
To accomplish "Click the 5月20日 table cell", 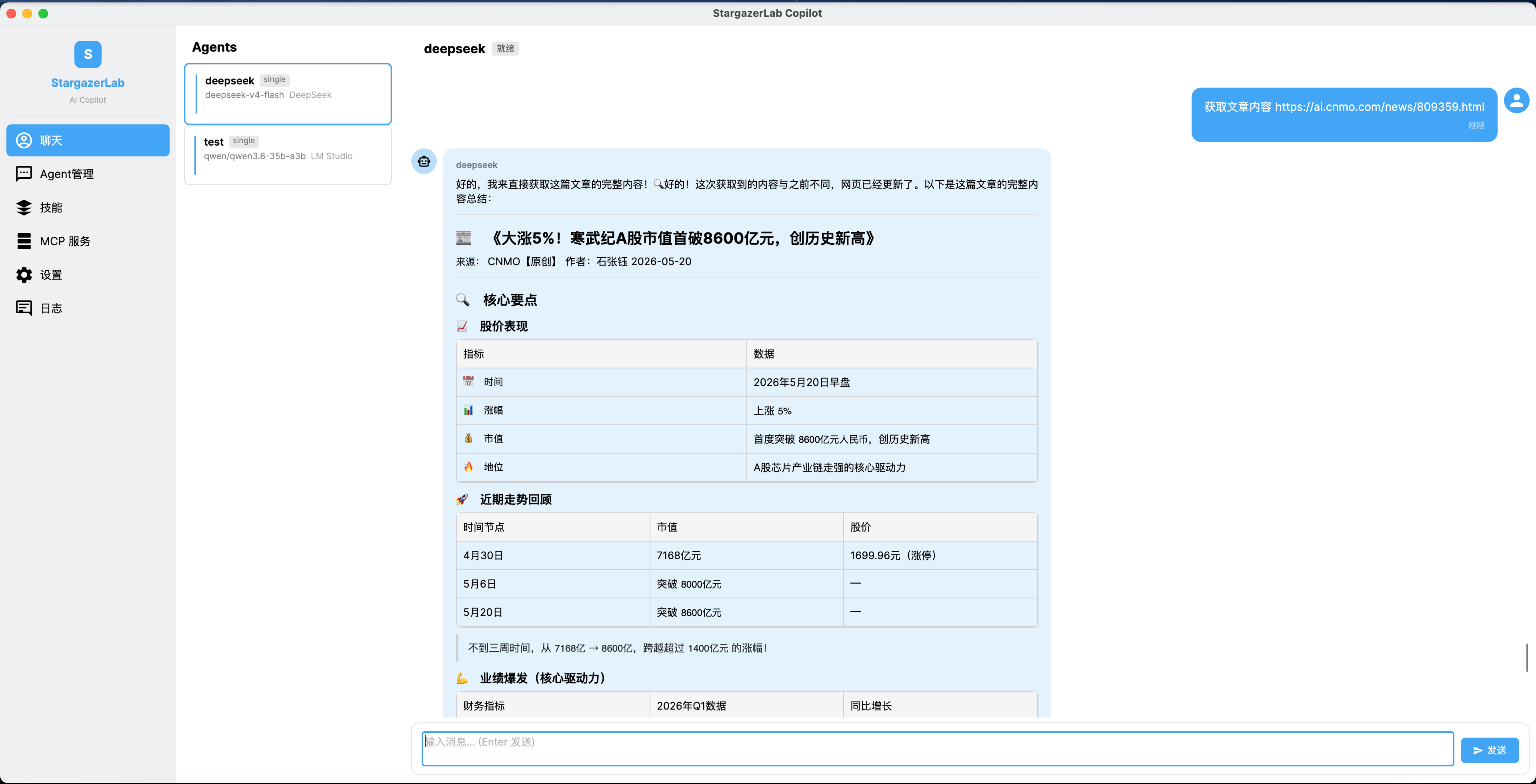I will click(x=553, y=612).
